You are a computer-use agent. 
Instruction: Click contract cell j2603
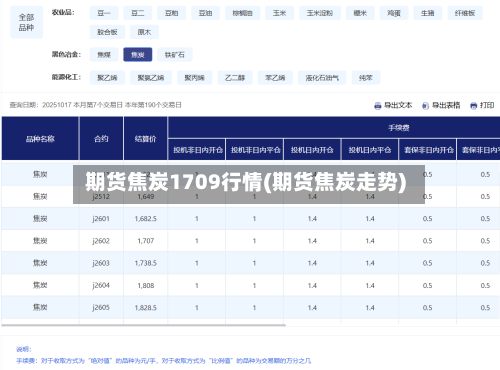[x=101, y=263]
